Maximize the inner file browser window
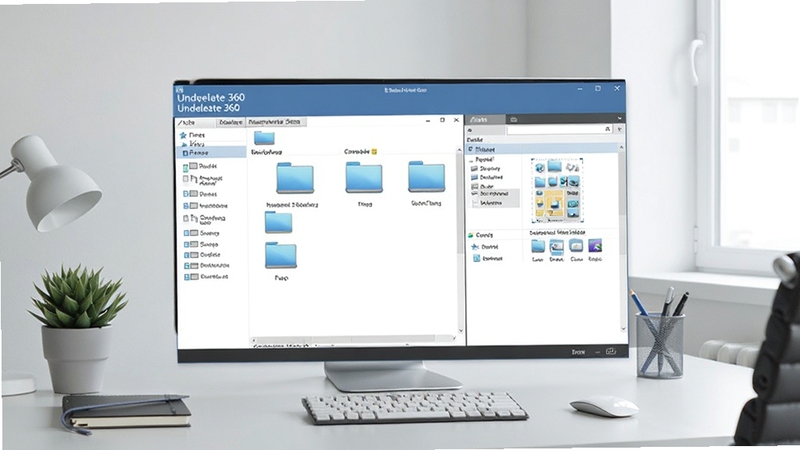 coord(442,120)
